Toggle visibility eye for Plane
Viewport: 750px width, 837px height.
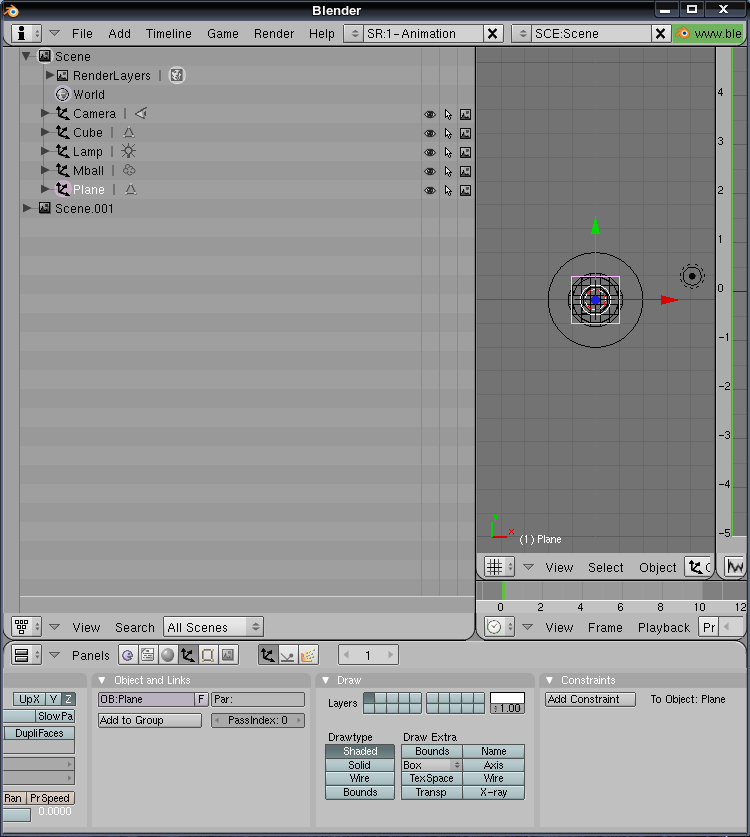coord(430,191)
